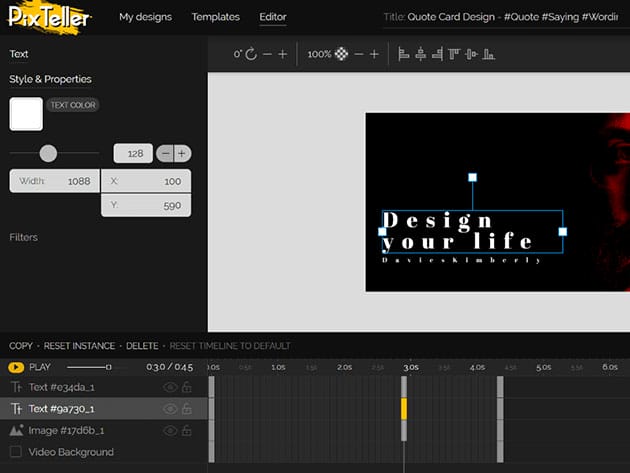Click the zoom fit icon beside 100%
The image size is (630, 473).
click(342, 54)
